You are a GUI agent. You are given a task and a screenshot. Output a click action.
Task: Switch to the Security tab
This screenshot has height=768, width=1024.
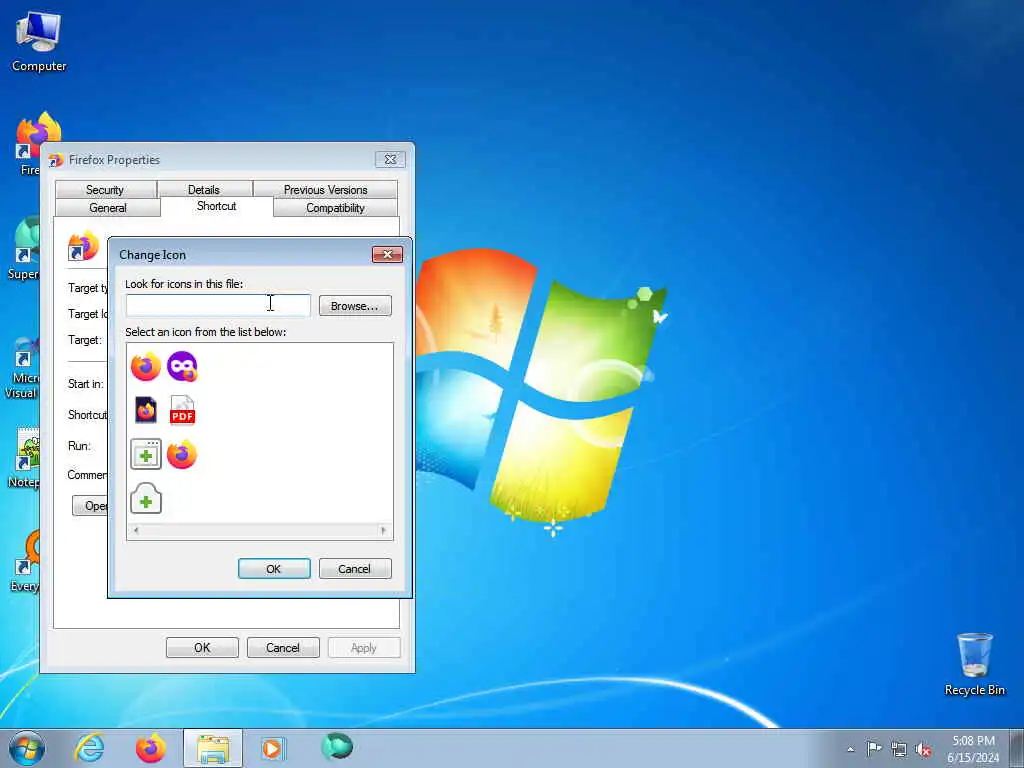(x=105, y=189)
